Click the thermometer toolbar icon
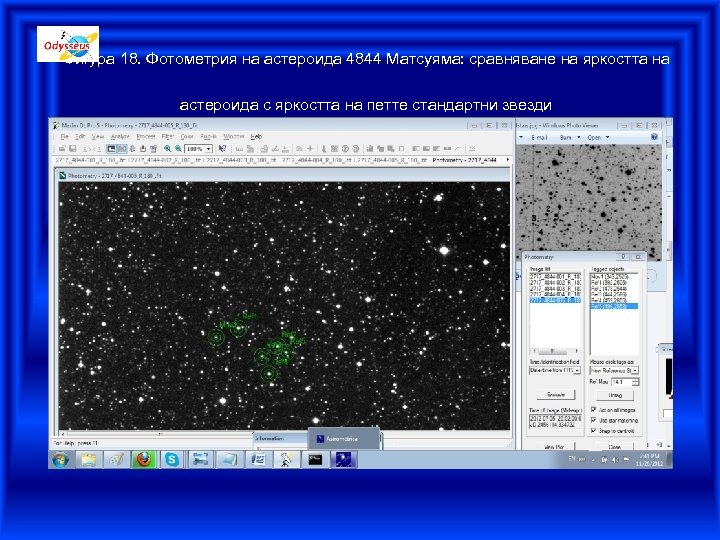The height and width of the screenshot is (540, 720). (x=324, y=149)
